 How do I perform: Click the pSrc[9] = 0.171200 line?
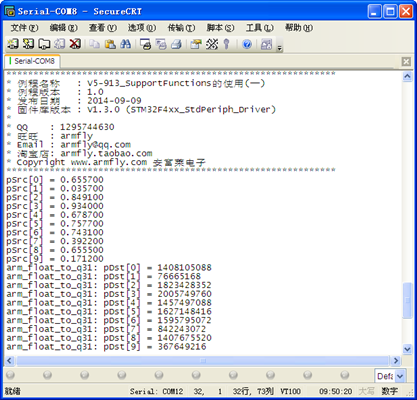(55, 259)
